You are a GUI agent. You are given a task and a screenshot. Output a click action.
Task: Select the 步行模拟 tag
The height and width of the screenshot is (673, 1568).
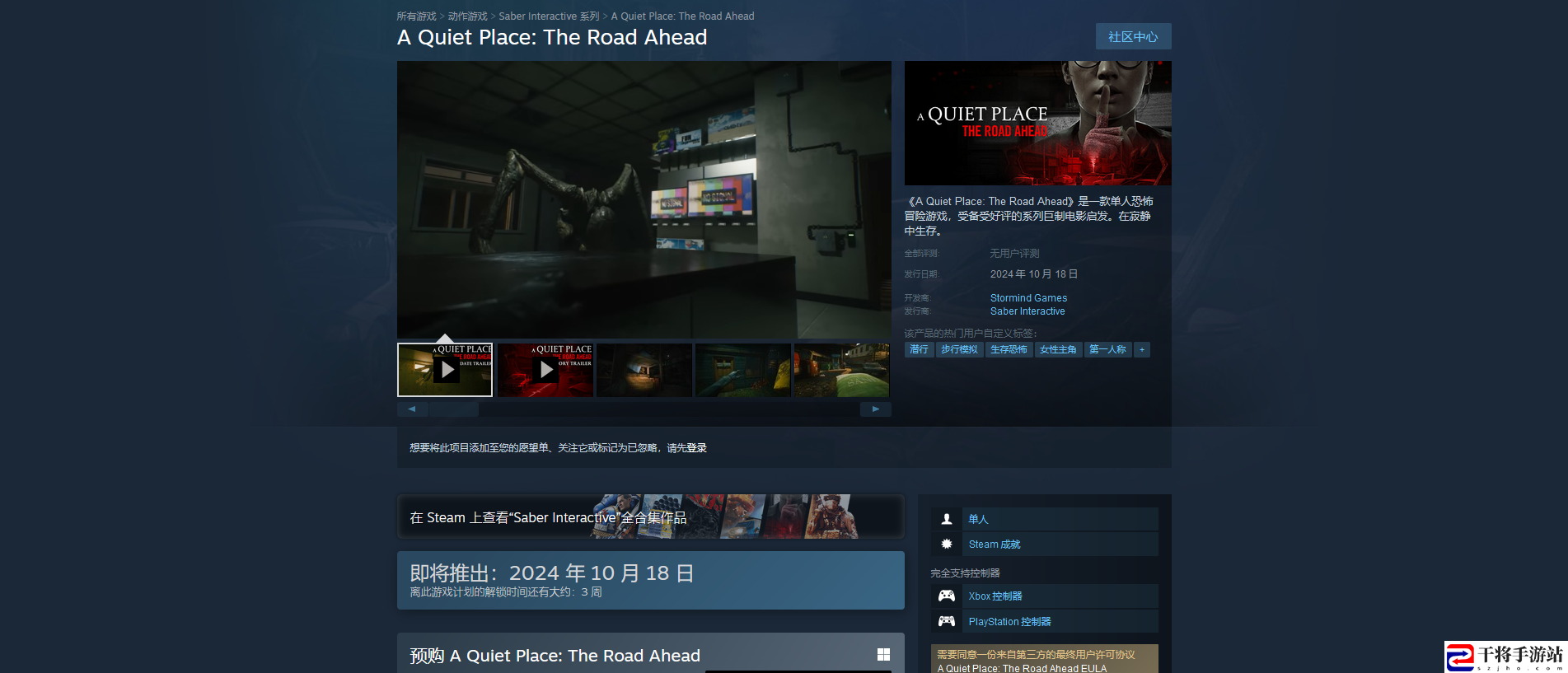pyautogui.click(x=959, y=350)
